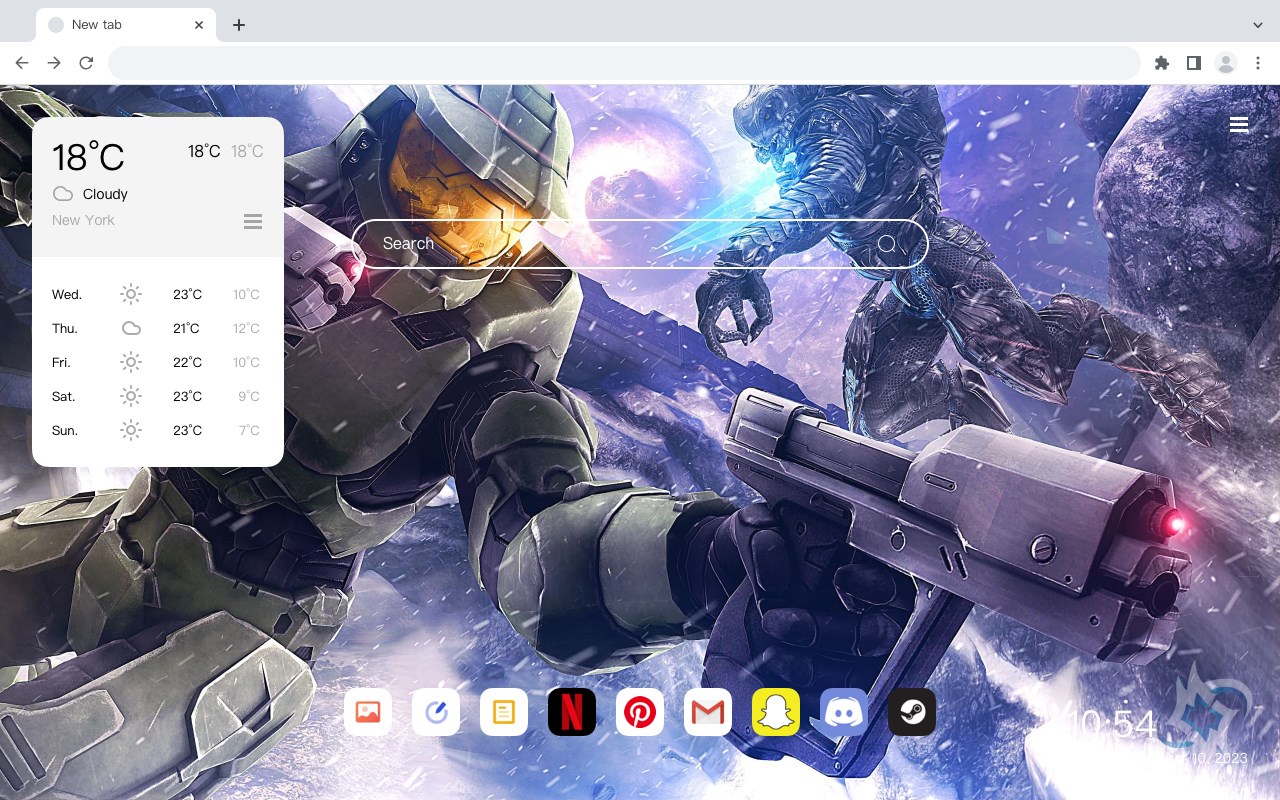Click the sun icon in the Sun. row
This screenshot has height=800, width=1280.
pos(131,430)
